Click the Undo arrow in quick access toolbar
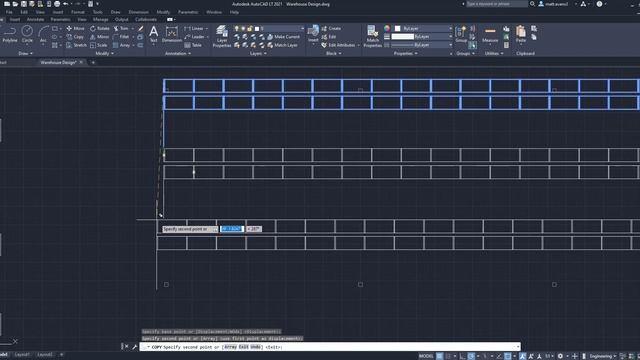 (x=65, y=4)
